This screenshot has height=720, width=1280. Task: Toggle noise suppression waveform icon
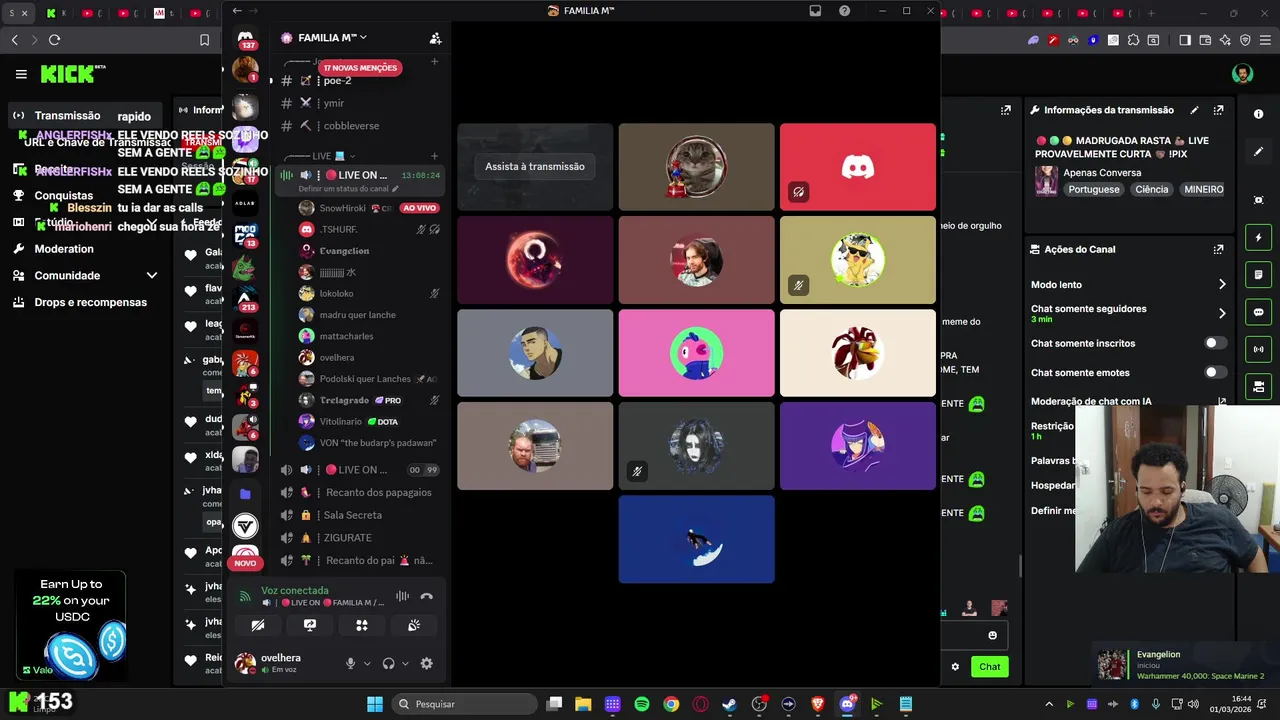(x=402, y=596)
